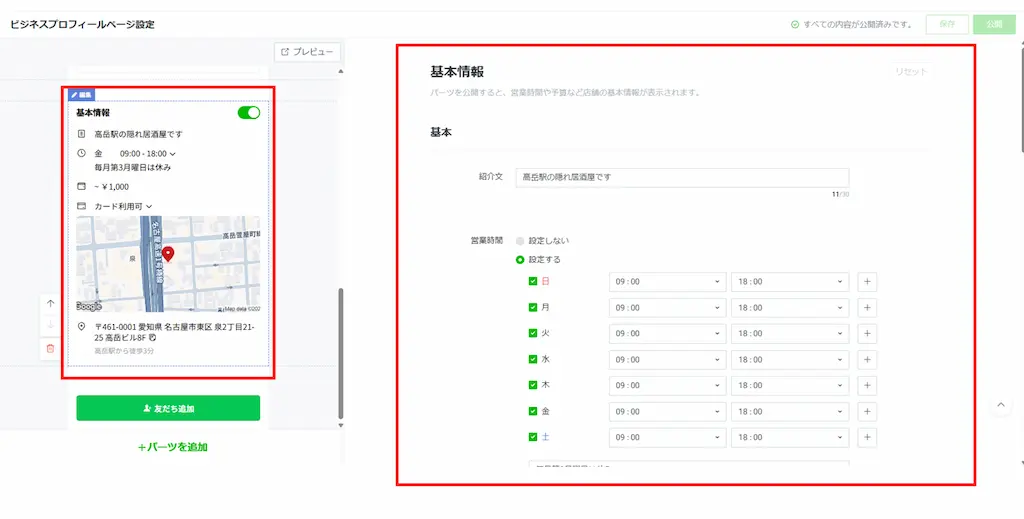The width and height of the screenshot is (1024, 519).
Task: Open 日 opening time 09:00 dropdown
Action: (x=667, y=282)
